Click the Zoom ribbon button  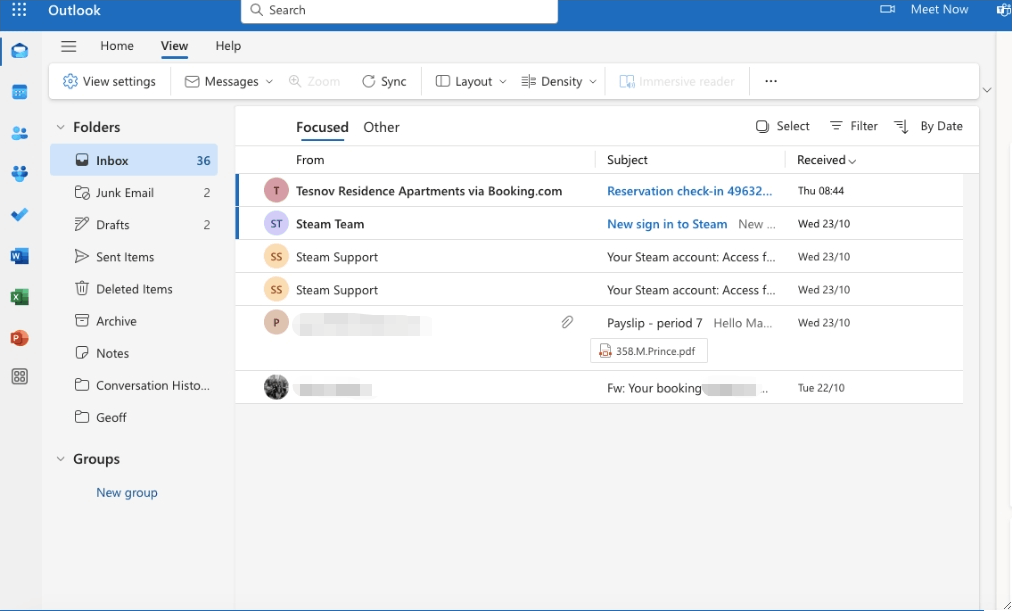pos(314,81)
